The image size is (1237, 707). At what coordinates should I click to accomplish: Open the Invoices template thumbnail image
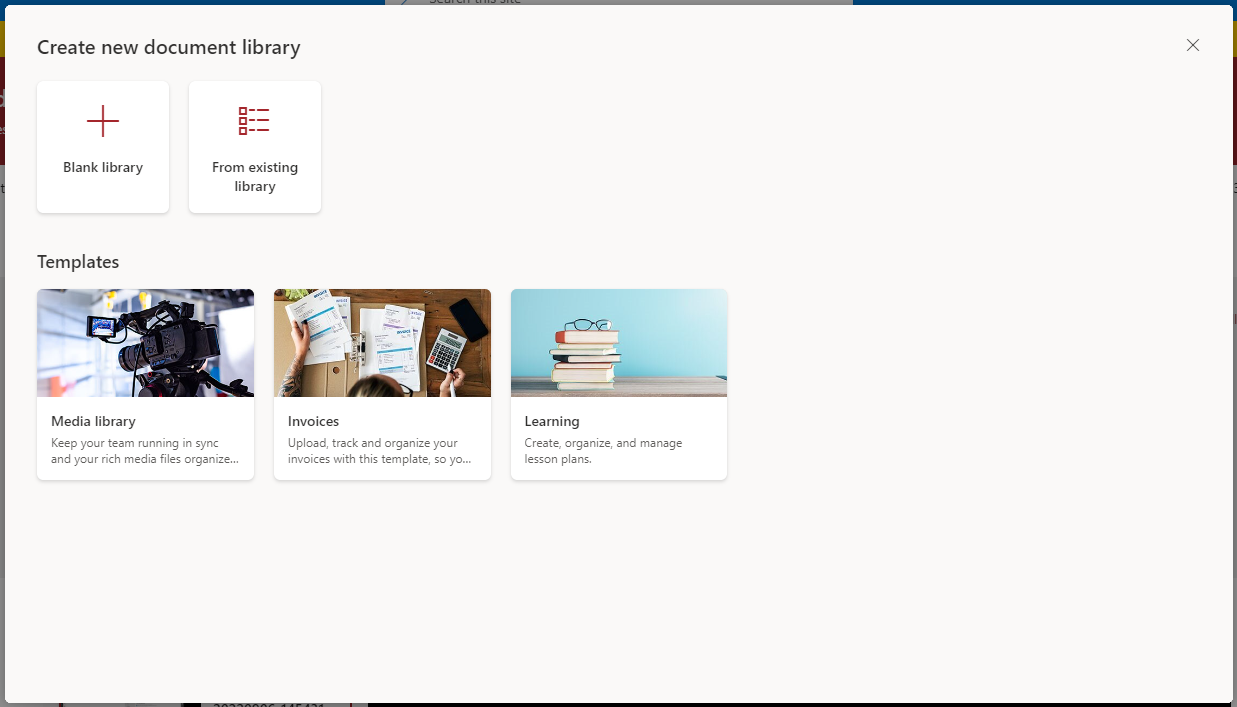click(382, 343)
